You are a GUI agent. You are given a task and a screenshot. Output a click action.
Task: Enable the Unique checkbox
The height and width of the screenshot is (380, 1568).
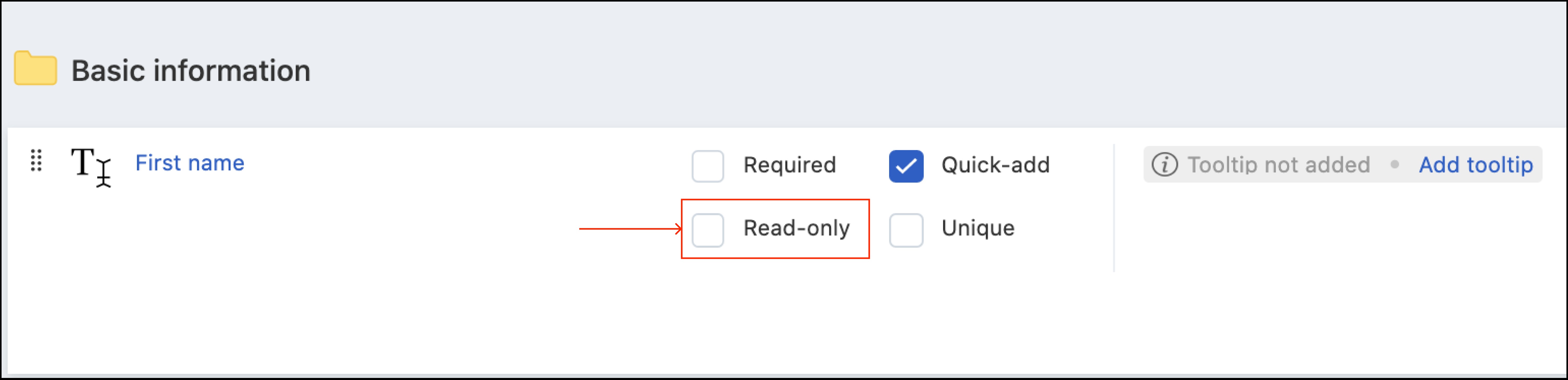tap(906, 230)
